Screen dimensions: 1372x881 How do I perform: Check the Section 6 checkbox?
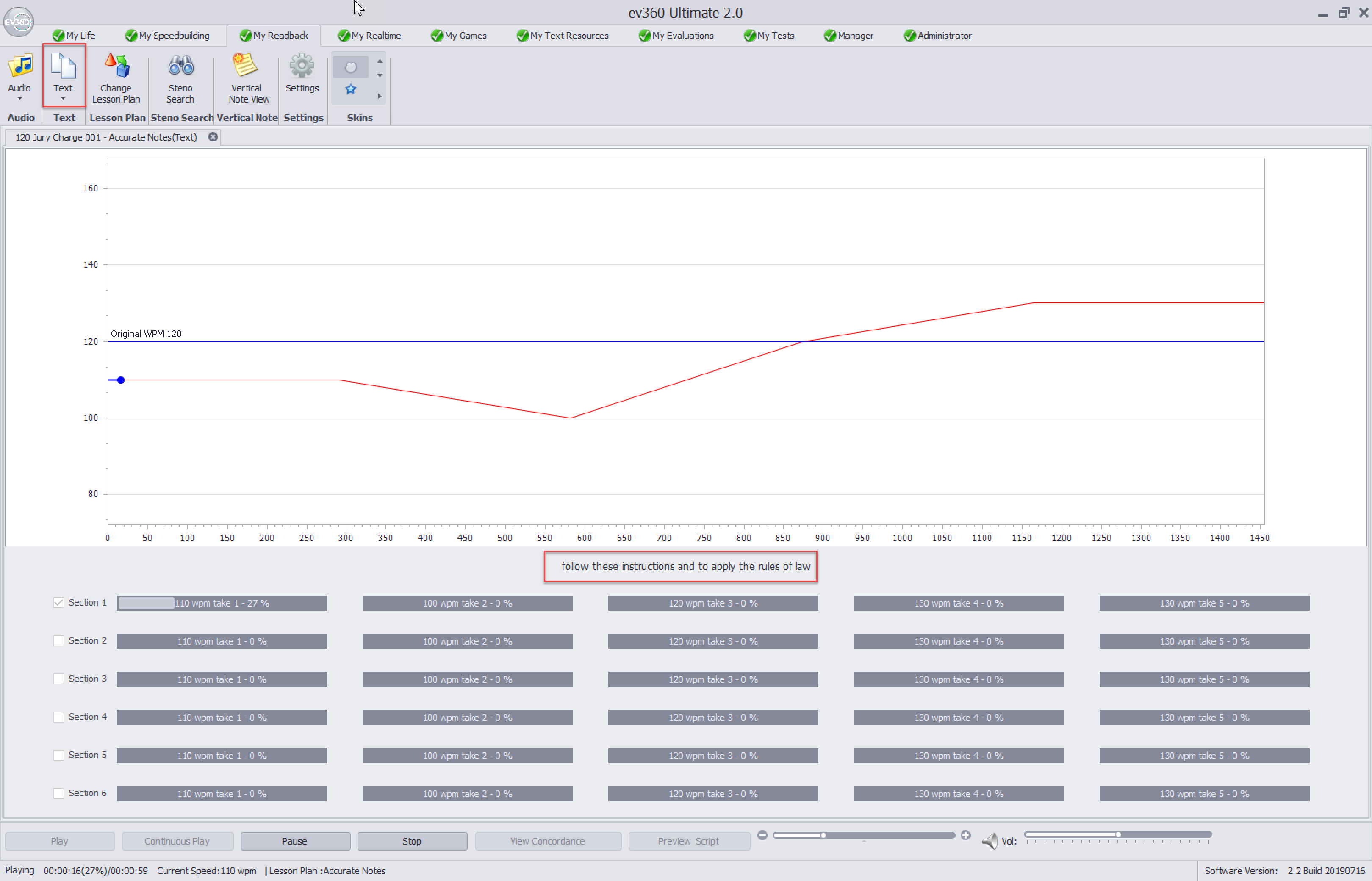(x=59, y=793)
